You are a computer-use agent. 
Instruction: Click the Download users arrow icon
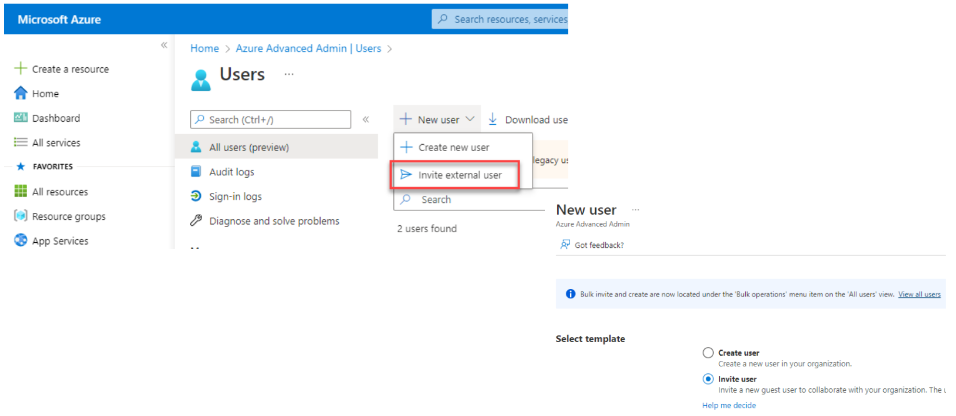493,120
